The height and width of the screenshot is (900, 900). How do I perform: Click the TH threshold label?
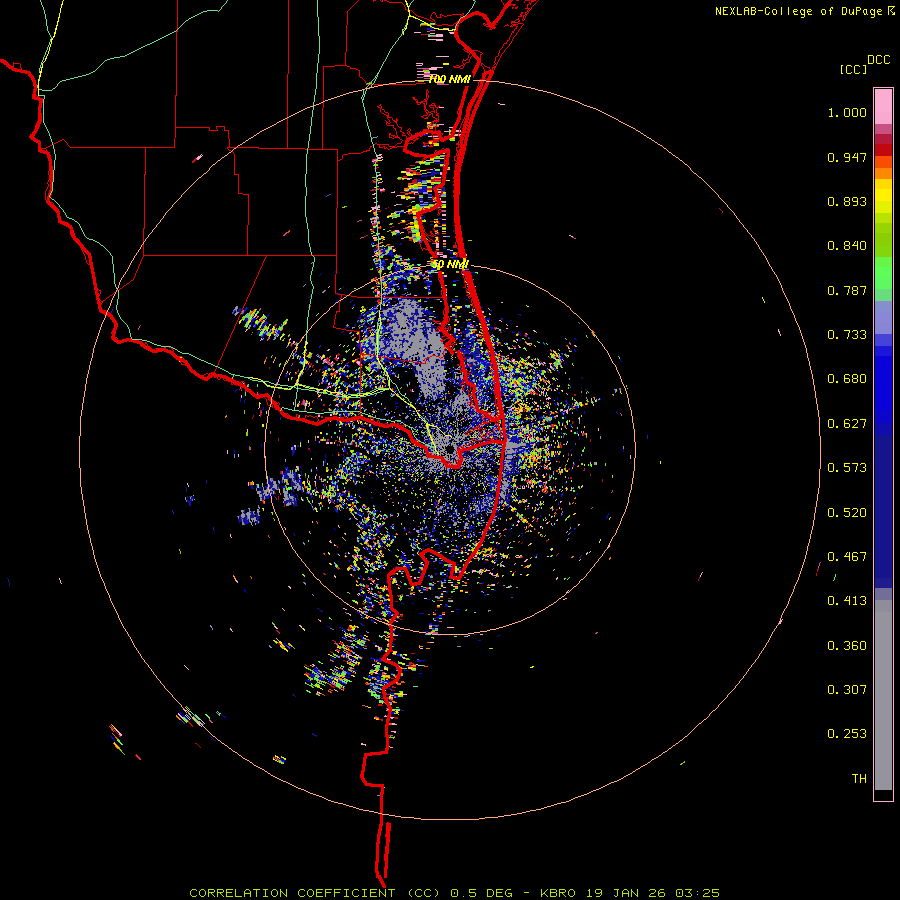[x=859, y=779]
